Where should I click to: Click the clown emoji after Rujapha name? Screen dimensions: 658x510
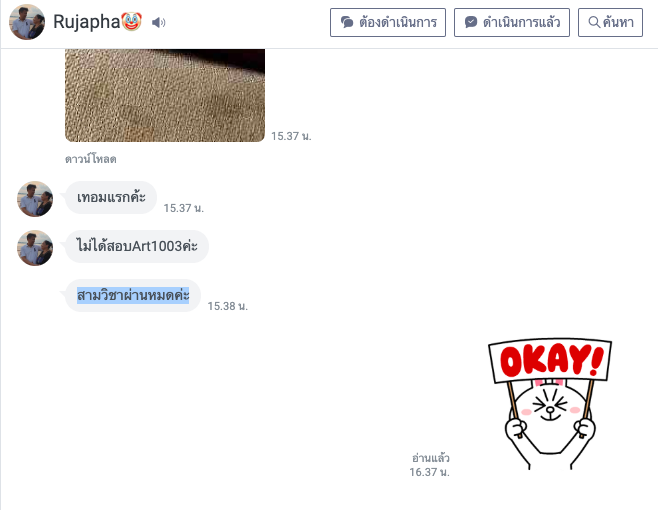click(x=131, y=21)
